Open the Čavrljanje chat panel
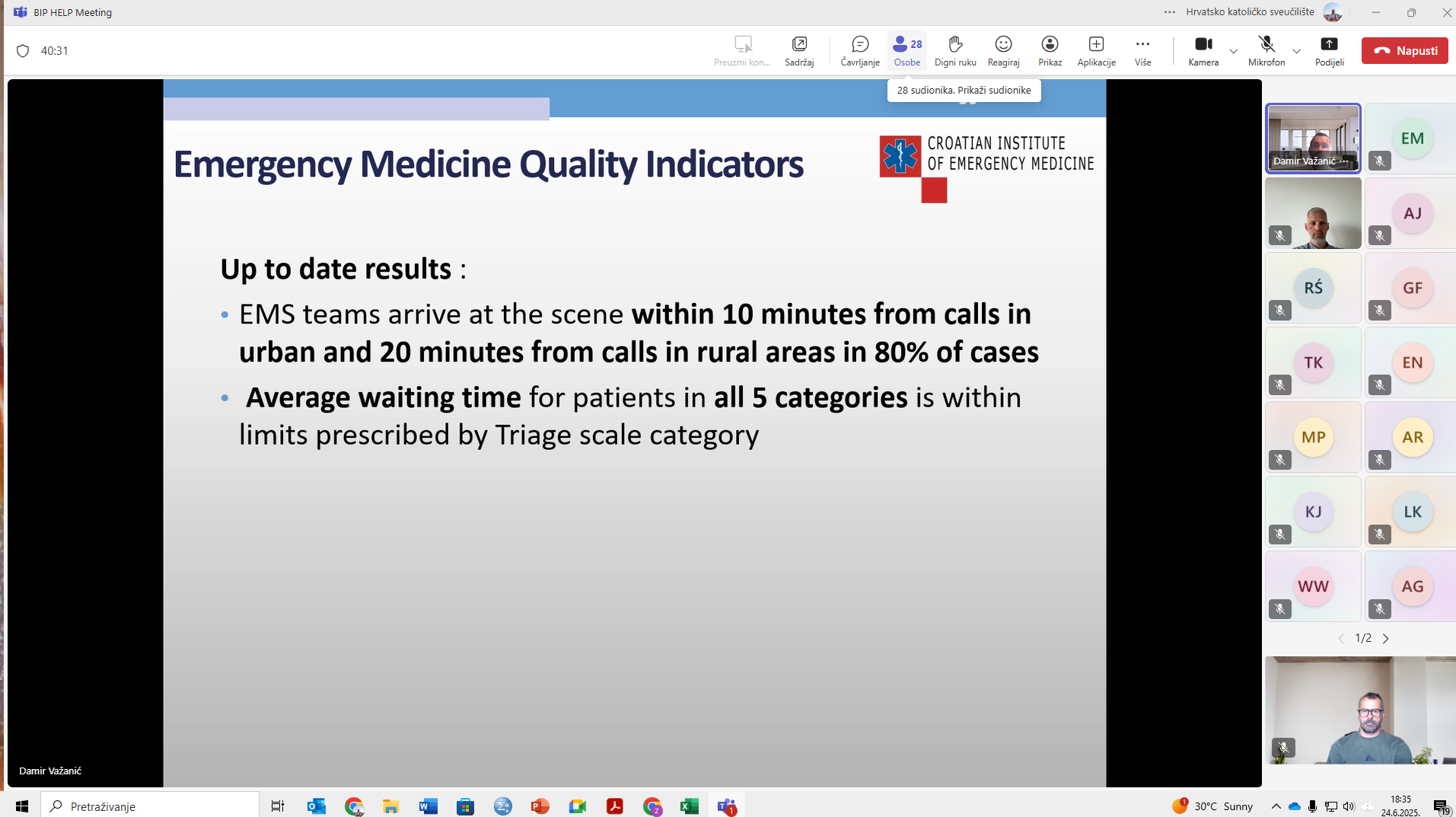 [860, 50]
